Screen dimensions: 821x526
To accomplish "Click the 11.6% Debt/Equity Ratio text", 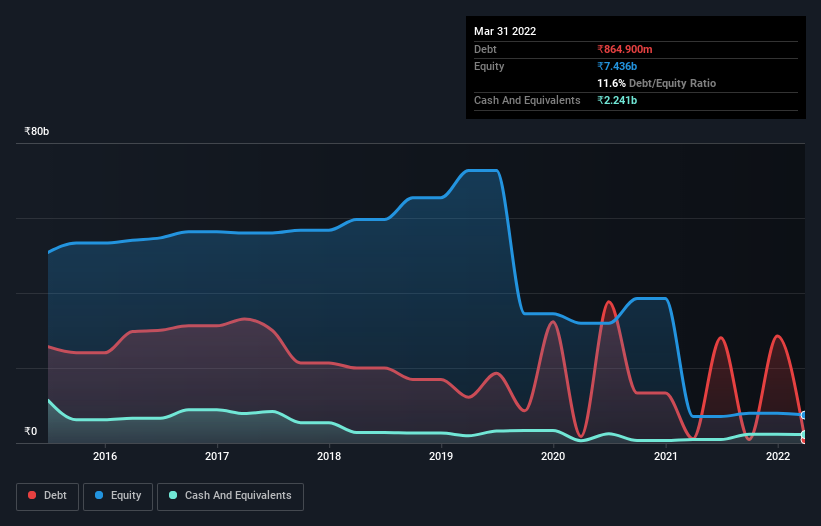I will pos(657,83).
